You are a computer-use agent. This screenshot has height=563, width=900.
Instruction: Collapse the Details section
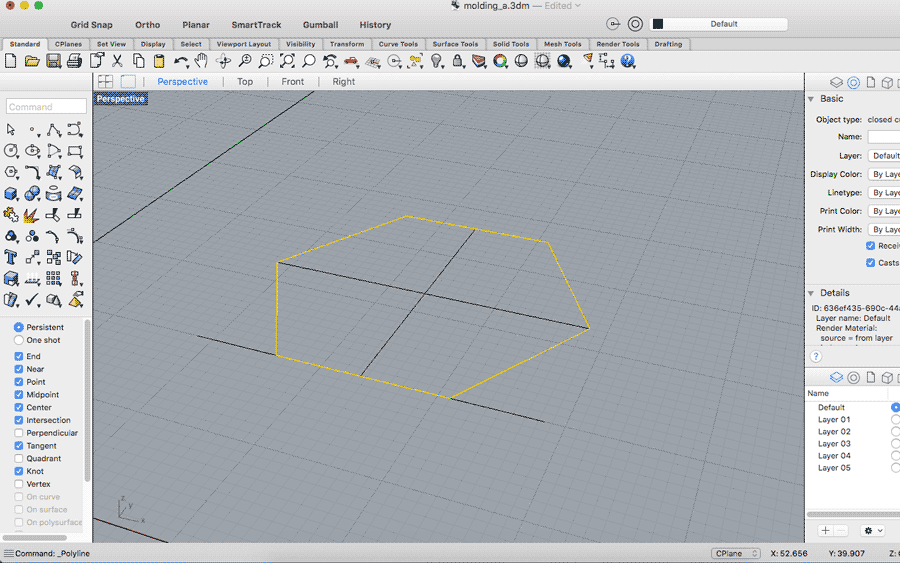tap(811, 293)
